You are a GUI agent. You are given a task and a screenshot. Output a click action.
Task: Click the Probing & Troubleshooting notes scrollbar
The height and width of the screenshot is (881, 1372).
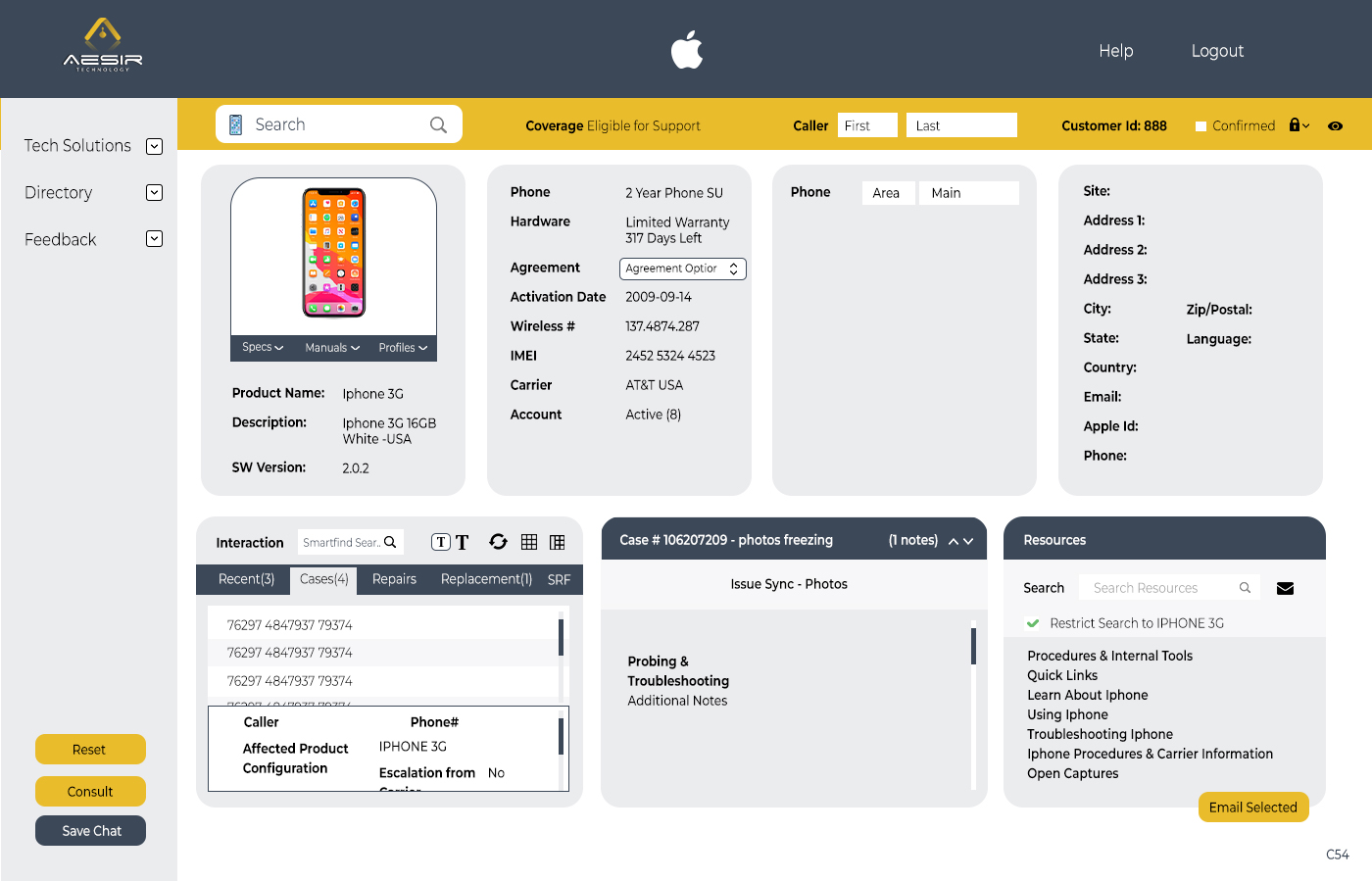coord(973,646)
